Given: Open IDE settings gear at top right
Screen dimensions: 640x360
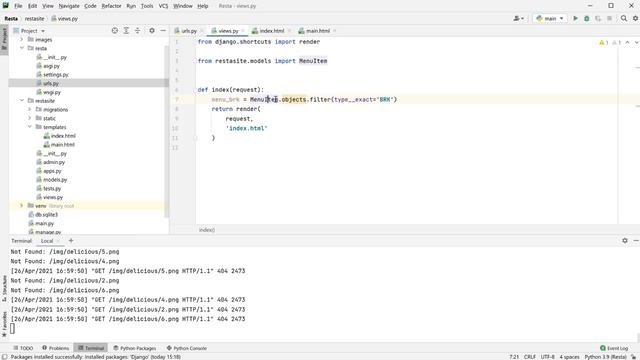Looking at the screenshot, I should tap(636, 18).
